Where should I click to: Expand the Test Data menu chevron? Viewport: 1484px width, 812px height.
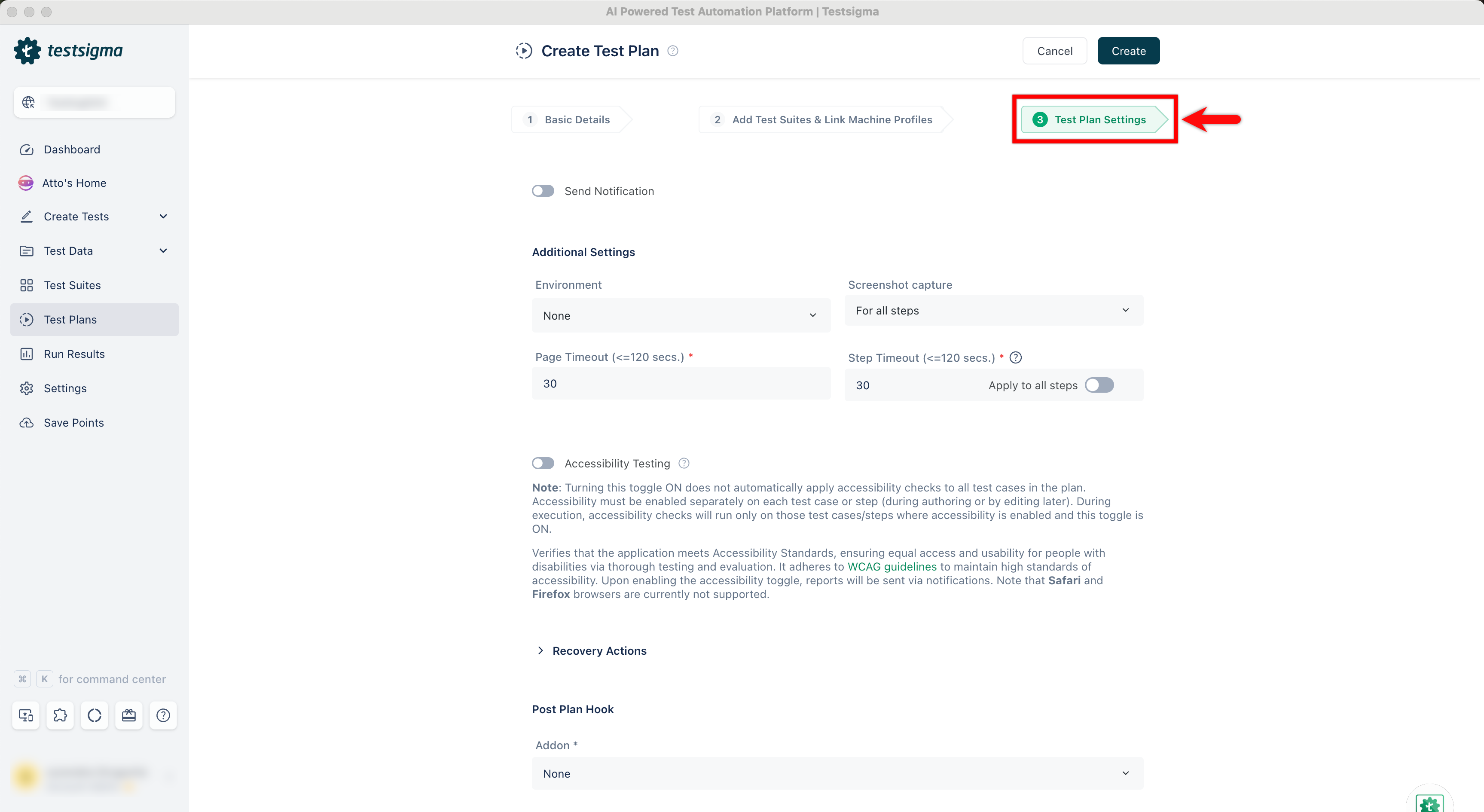click(163, 251)
